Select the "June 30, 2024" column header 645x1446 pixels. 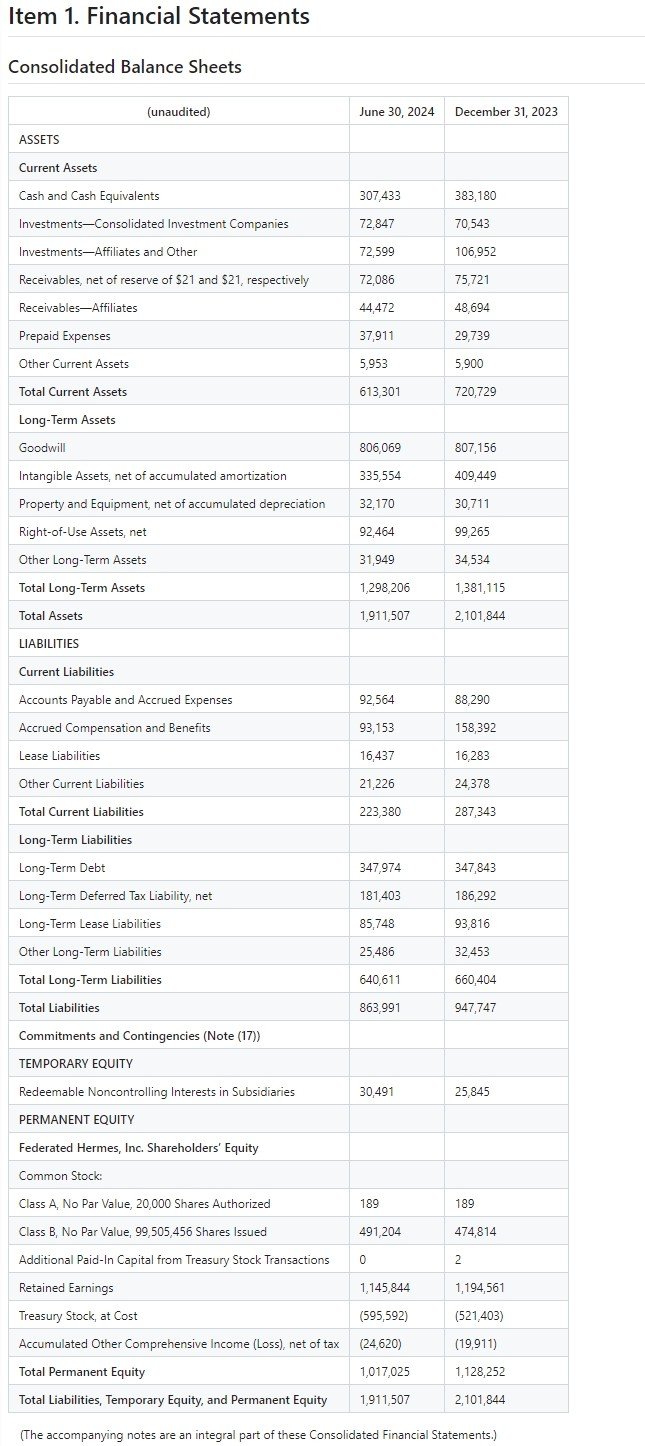point(397,112)
